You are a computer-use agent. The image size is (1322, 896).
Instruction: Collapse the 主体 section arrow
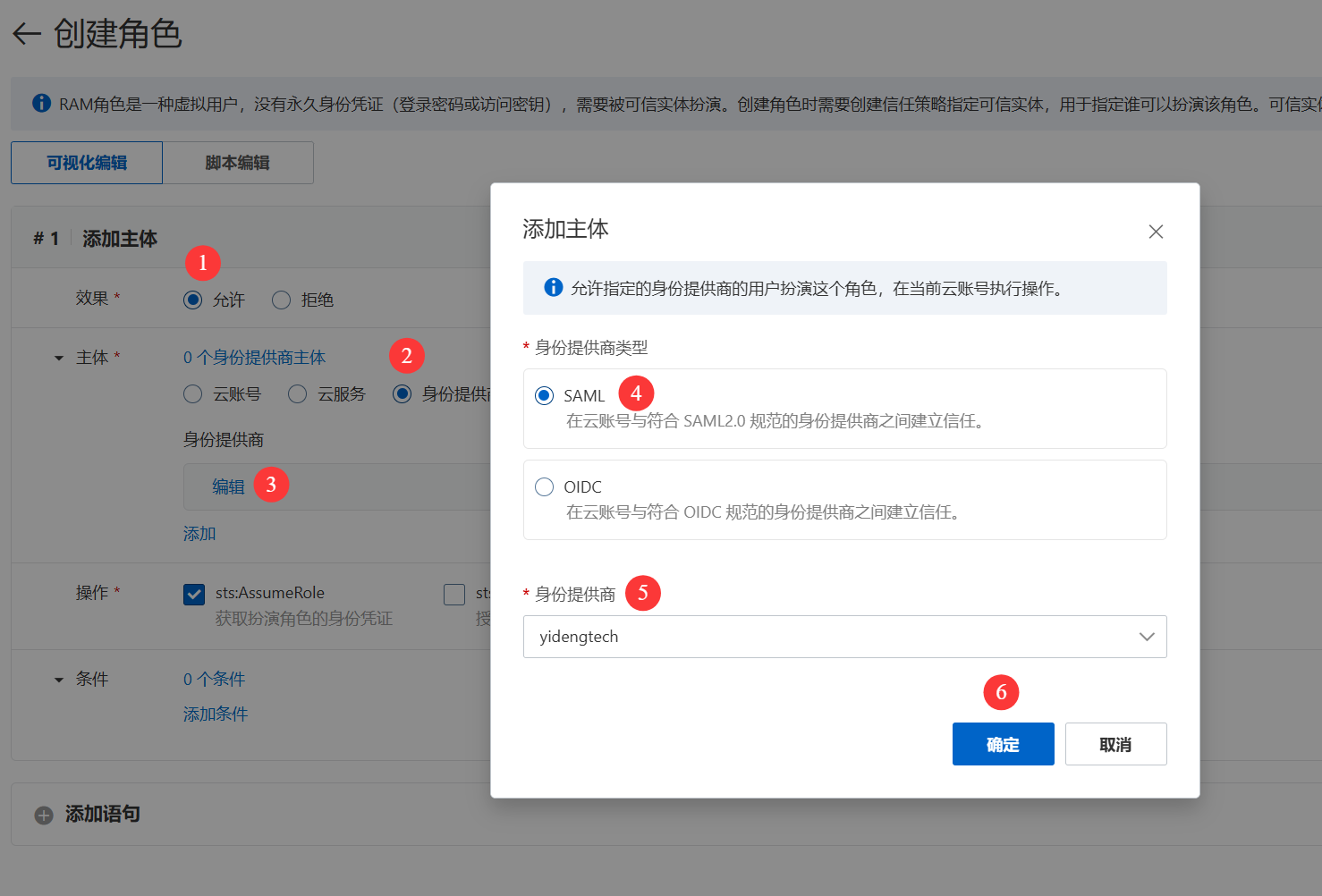[59, 358]
